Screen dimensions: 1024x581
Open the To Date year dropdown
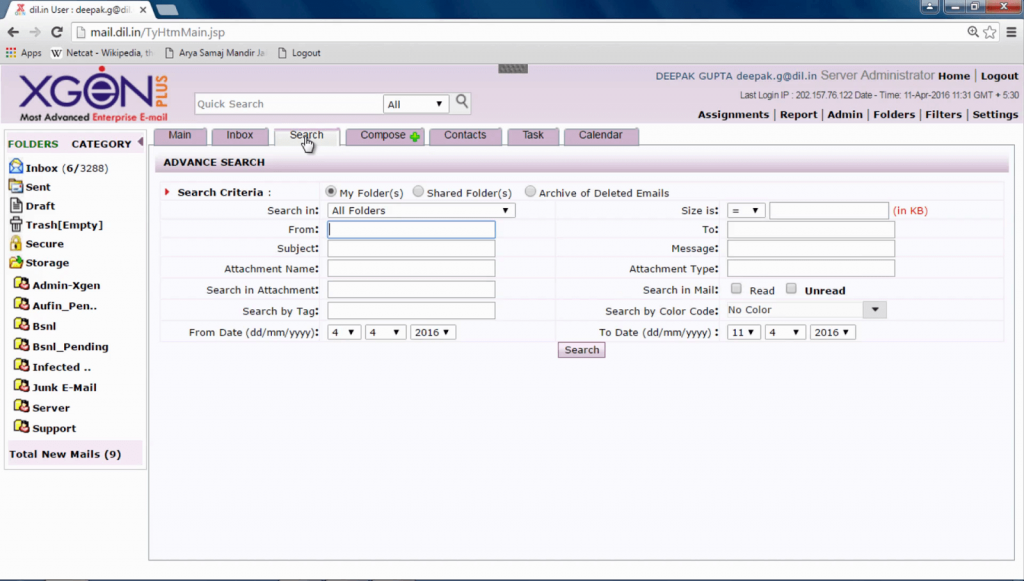tap(834, 331)
